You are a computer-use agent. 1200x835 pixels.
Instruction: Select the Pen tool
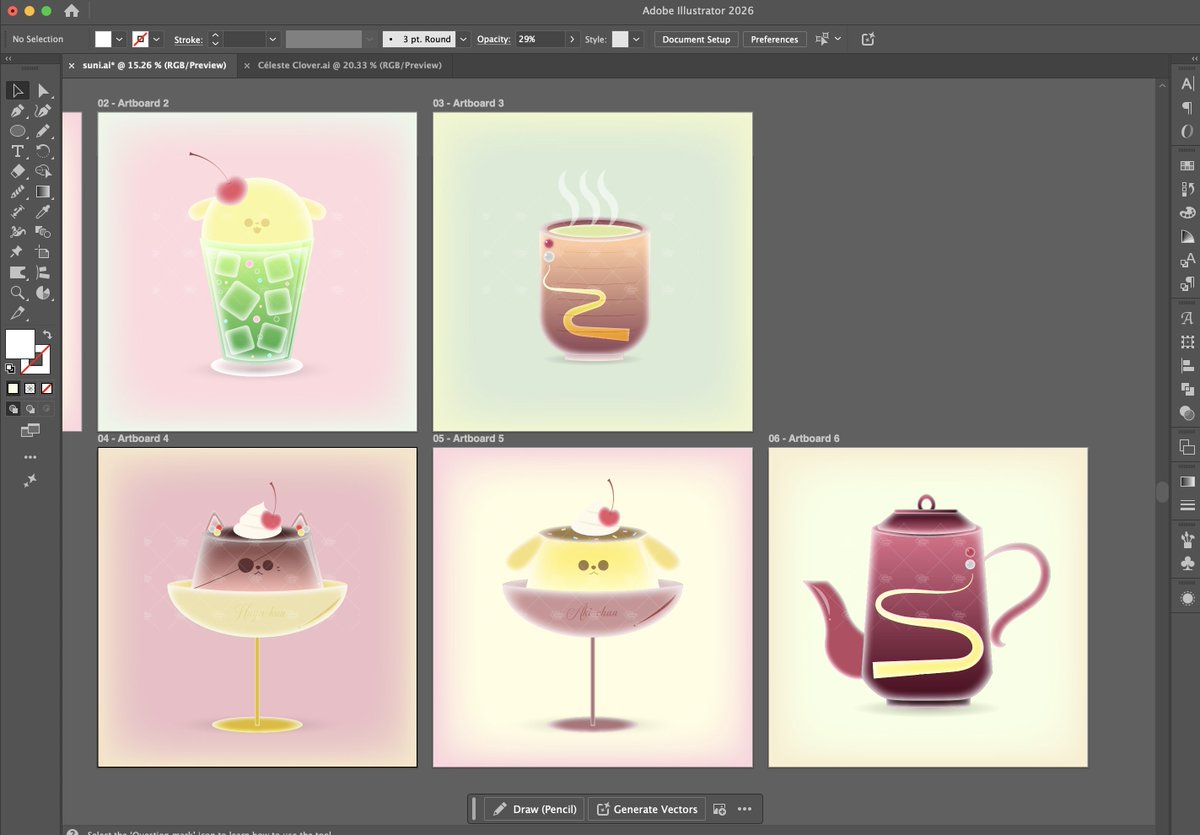tap(18, 111)
